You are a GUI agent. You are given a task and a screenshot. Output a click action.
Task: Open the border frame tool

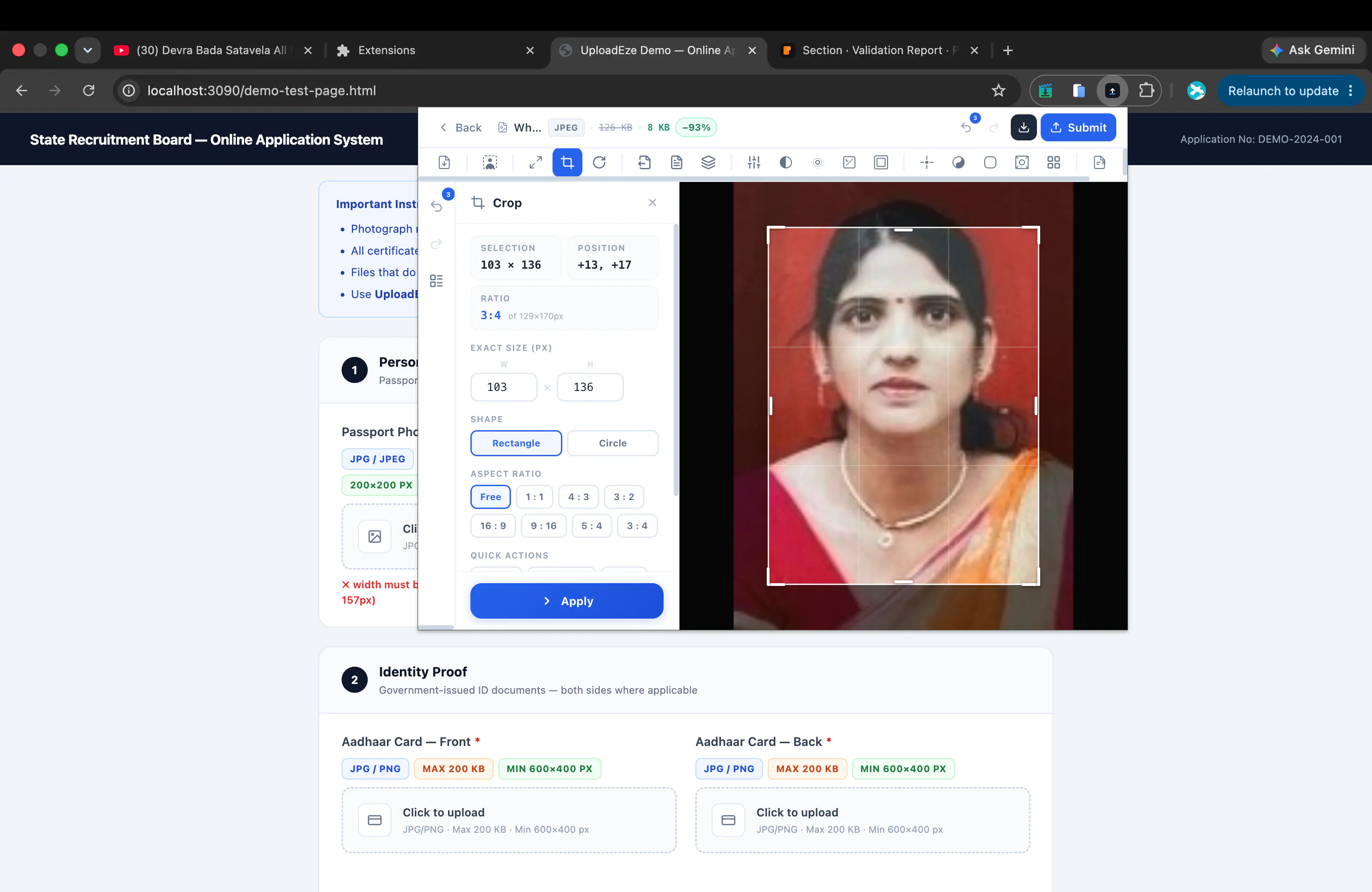tap(881, 162)
